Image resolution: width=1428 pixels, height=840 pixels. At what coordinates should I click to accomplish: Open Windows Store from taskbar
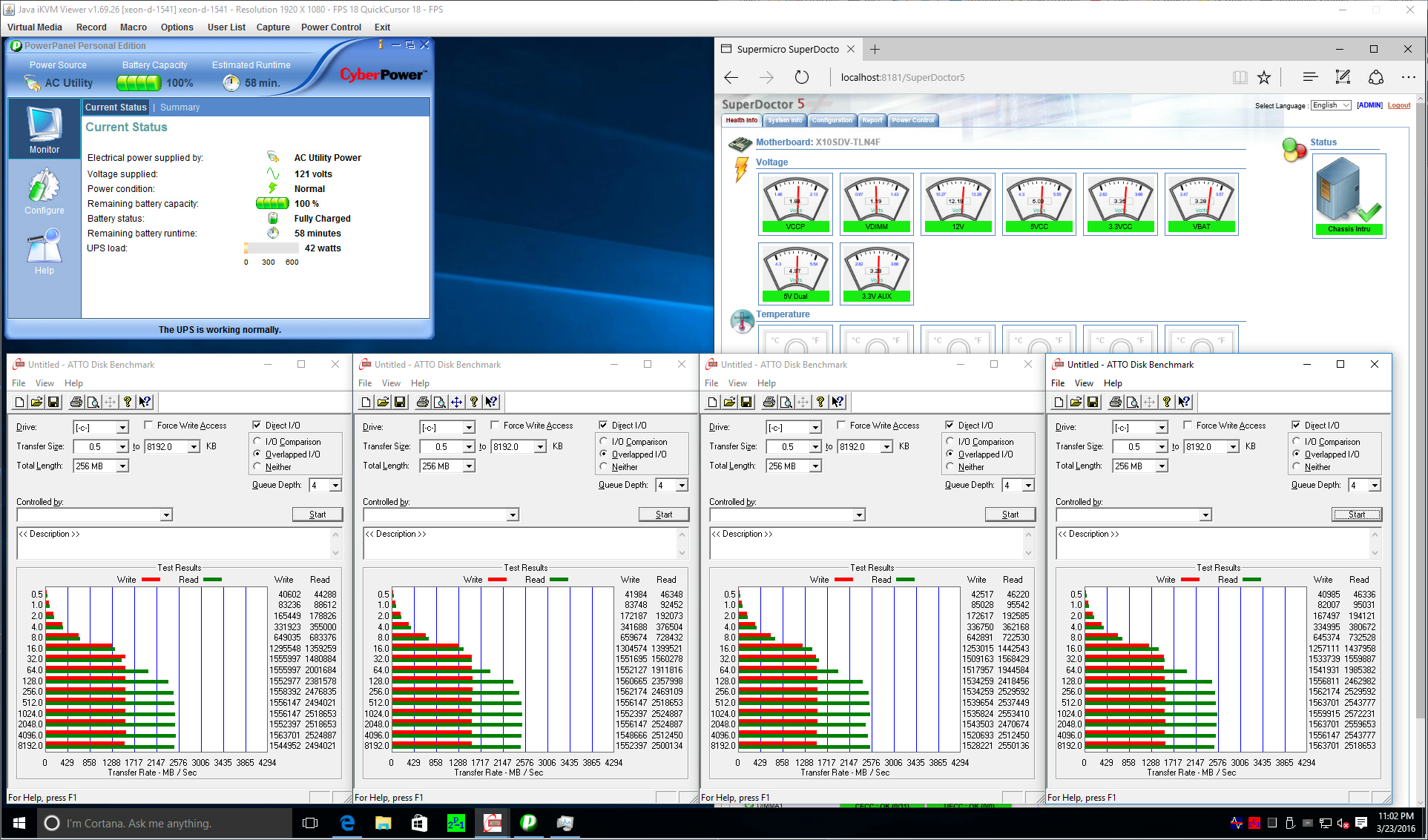point(419,823)
